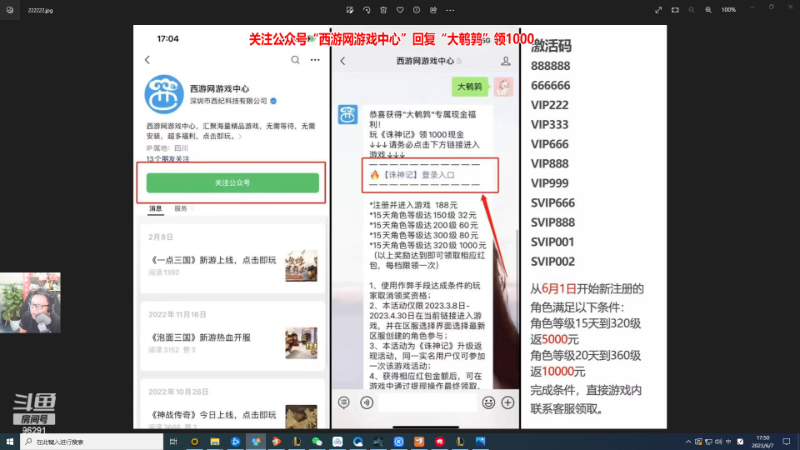Viewport: 800px width, 450px height.
Task: Tap the plus icon in chat bar
Action: [x=508, y=403]
